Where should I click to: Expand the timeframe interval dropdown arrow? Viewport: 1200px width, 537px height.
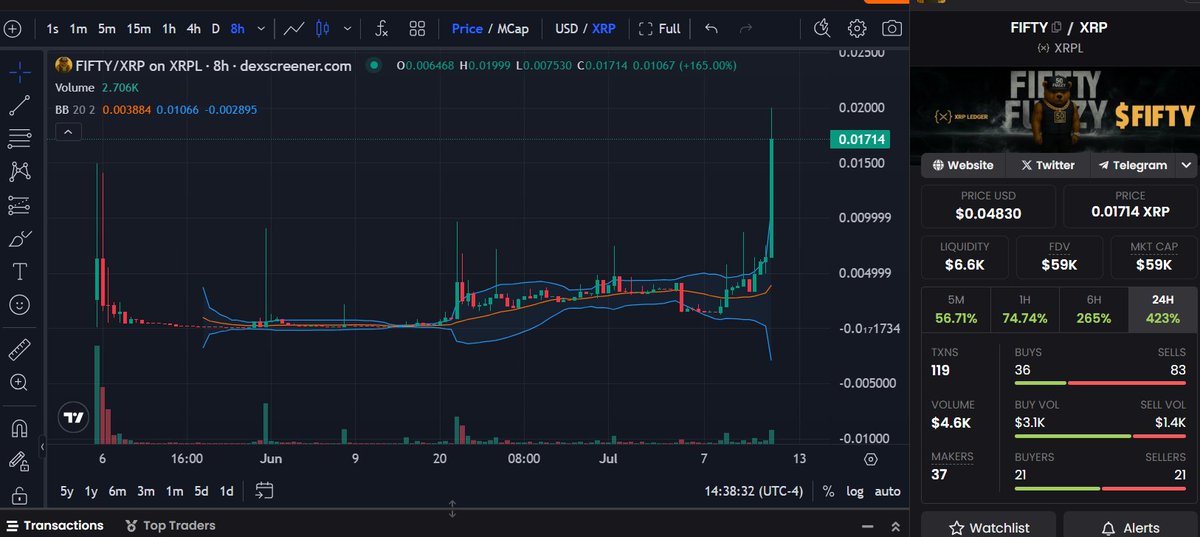(x=262, y=29)
